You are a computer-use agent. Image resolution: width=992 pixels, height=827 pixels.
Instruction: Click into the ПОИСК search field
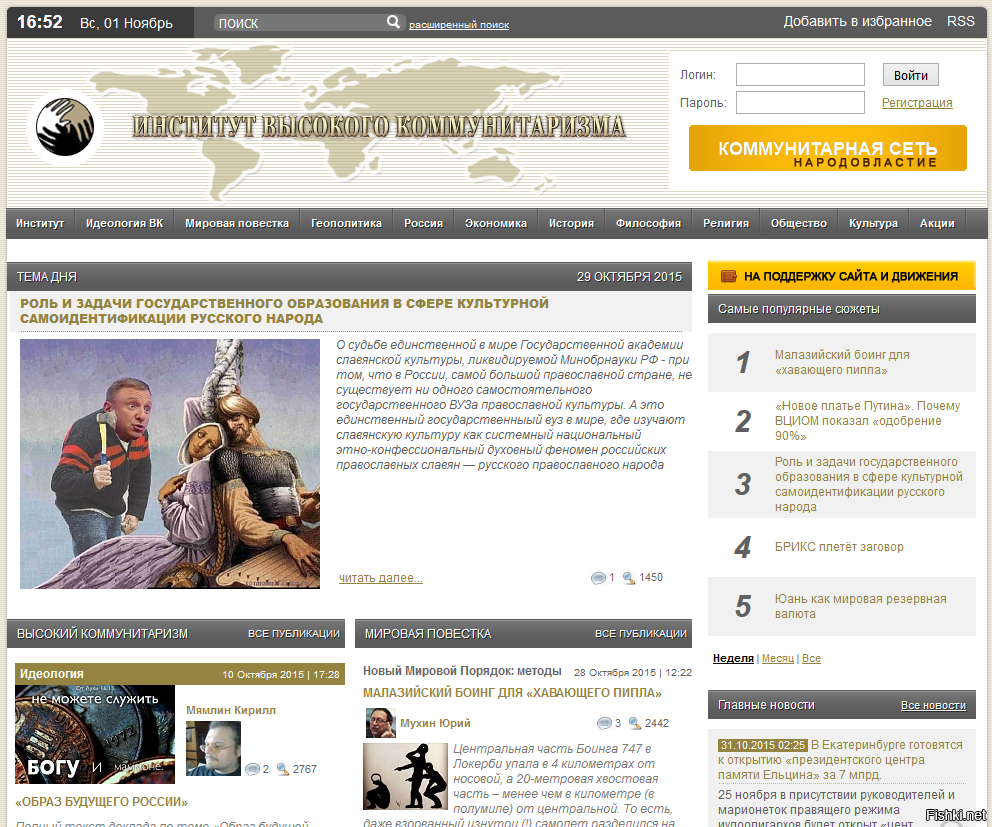click(299, 23)
